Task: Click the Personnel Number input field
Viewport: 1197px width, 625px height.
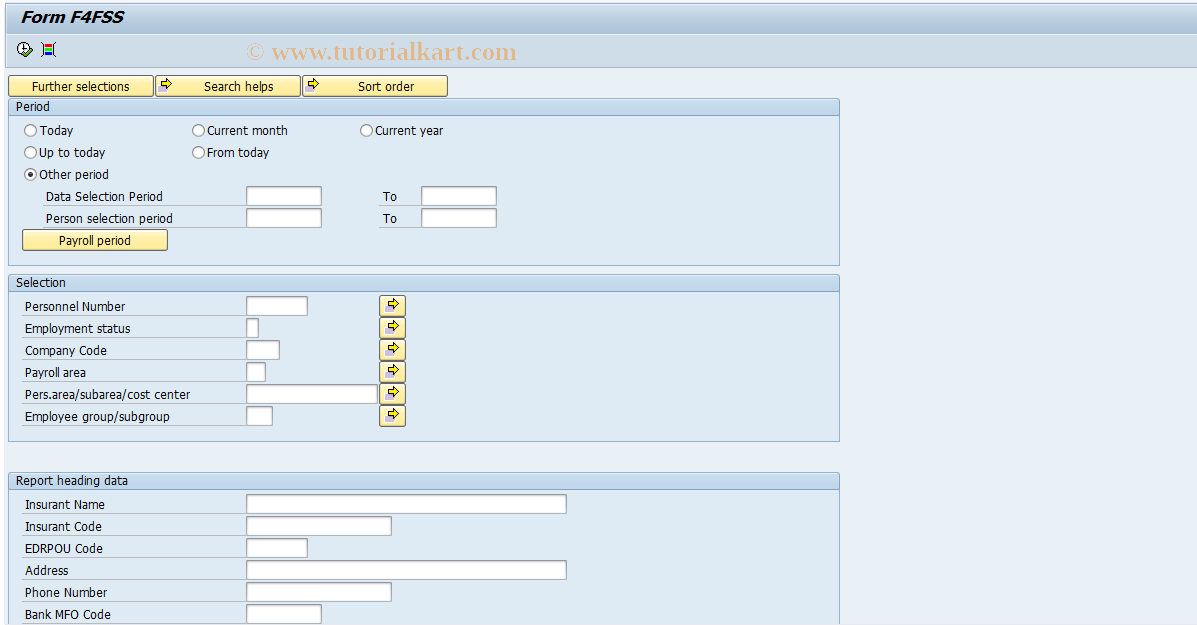Action: coord(277,306)
